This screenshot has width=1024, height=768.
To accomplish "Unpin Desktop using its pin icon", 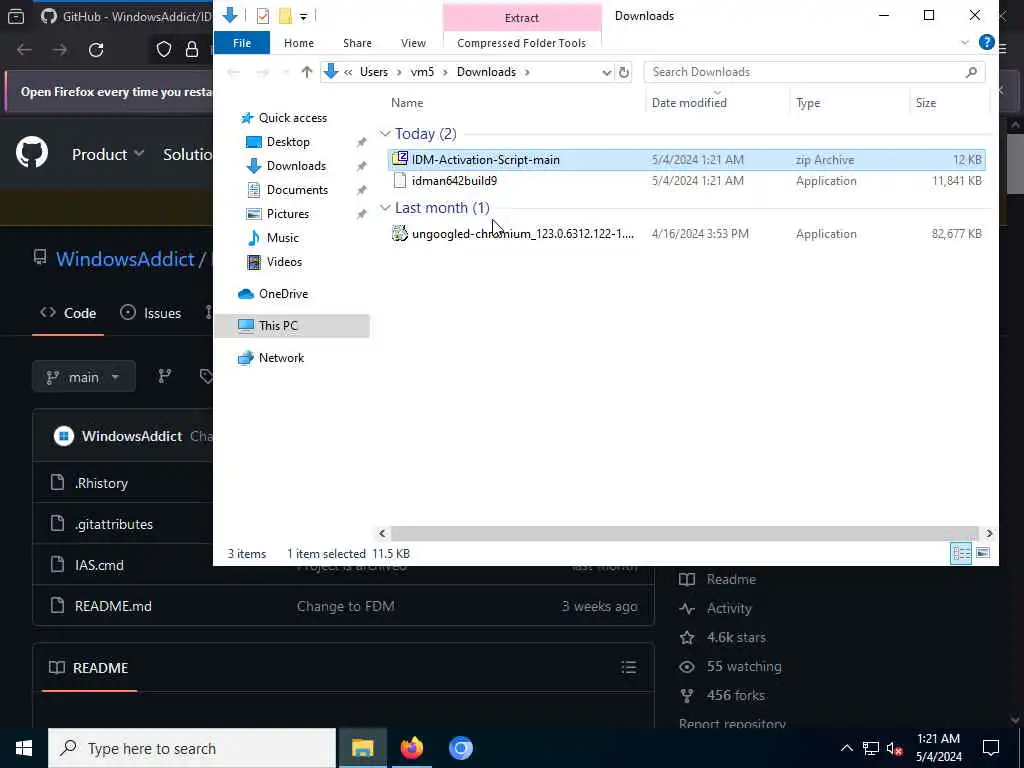I will click(361, 142).
